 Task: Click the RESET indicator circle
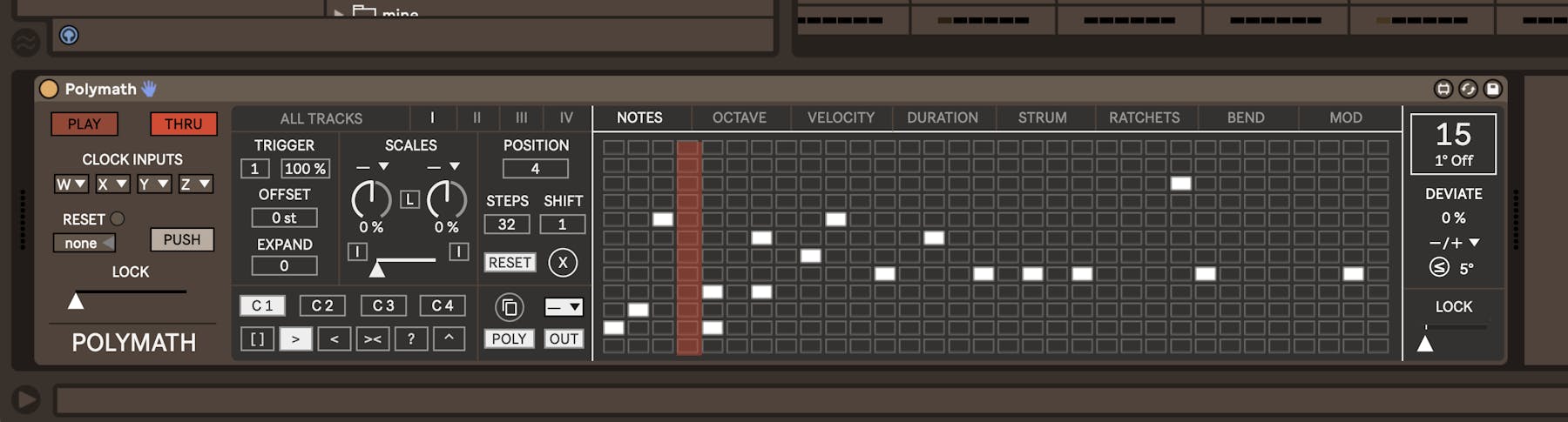point(118,219)
